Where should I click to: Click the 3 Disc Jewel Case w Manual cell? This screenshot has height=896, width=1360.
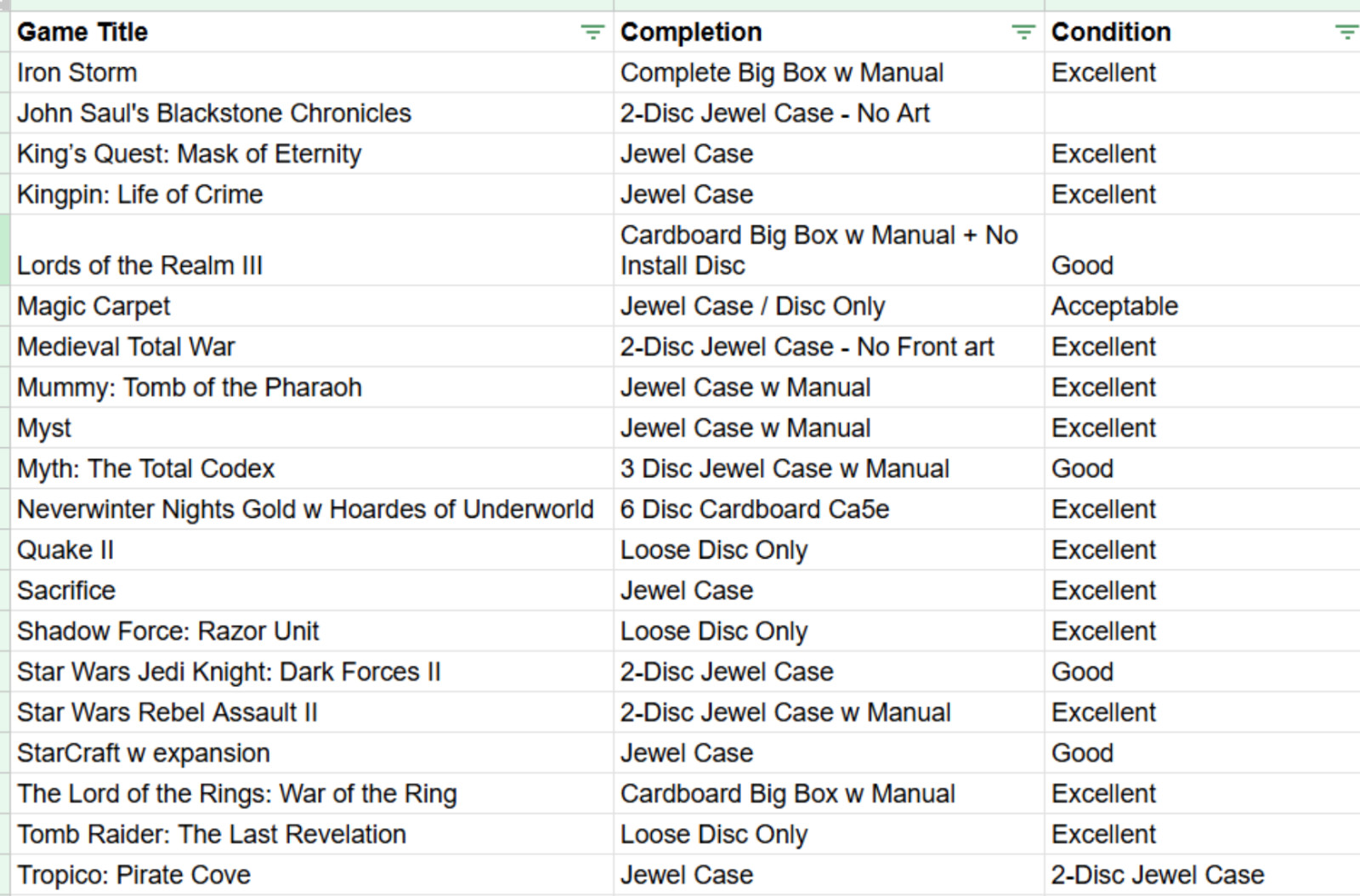829,468
